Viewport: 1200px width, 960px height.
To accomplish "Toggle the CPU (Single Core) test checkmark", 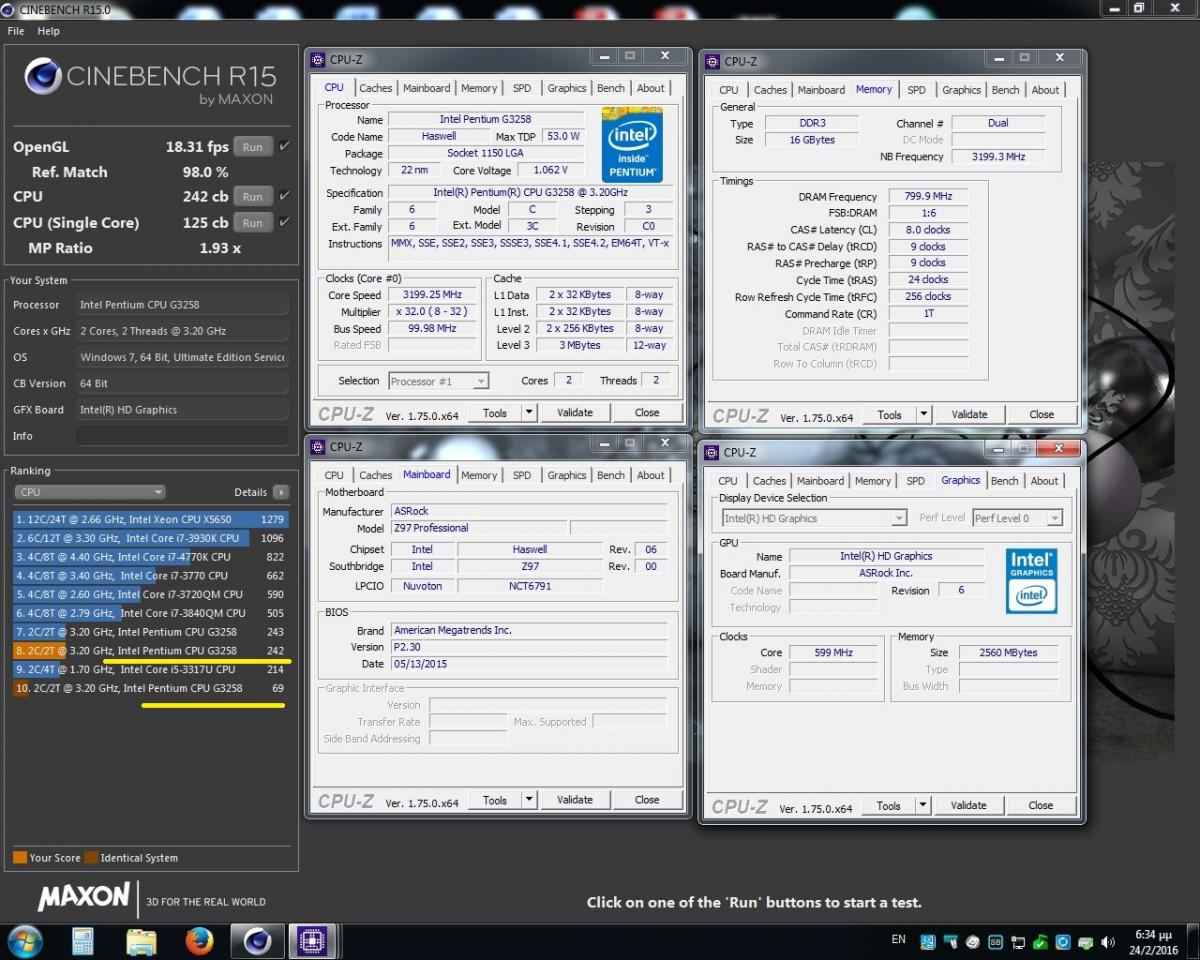I will click(x=284, y=222).
